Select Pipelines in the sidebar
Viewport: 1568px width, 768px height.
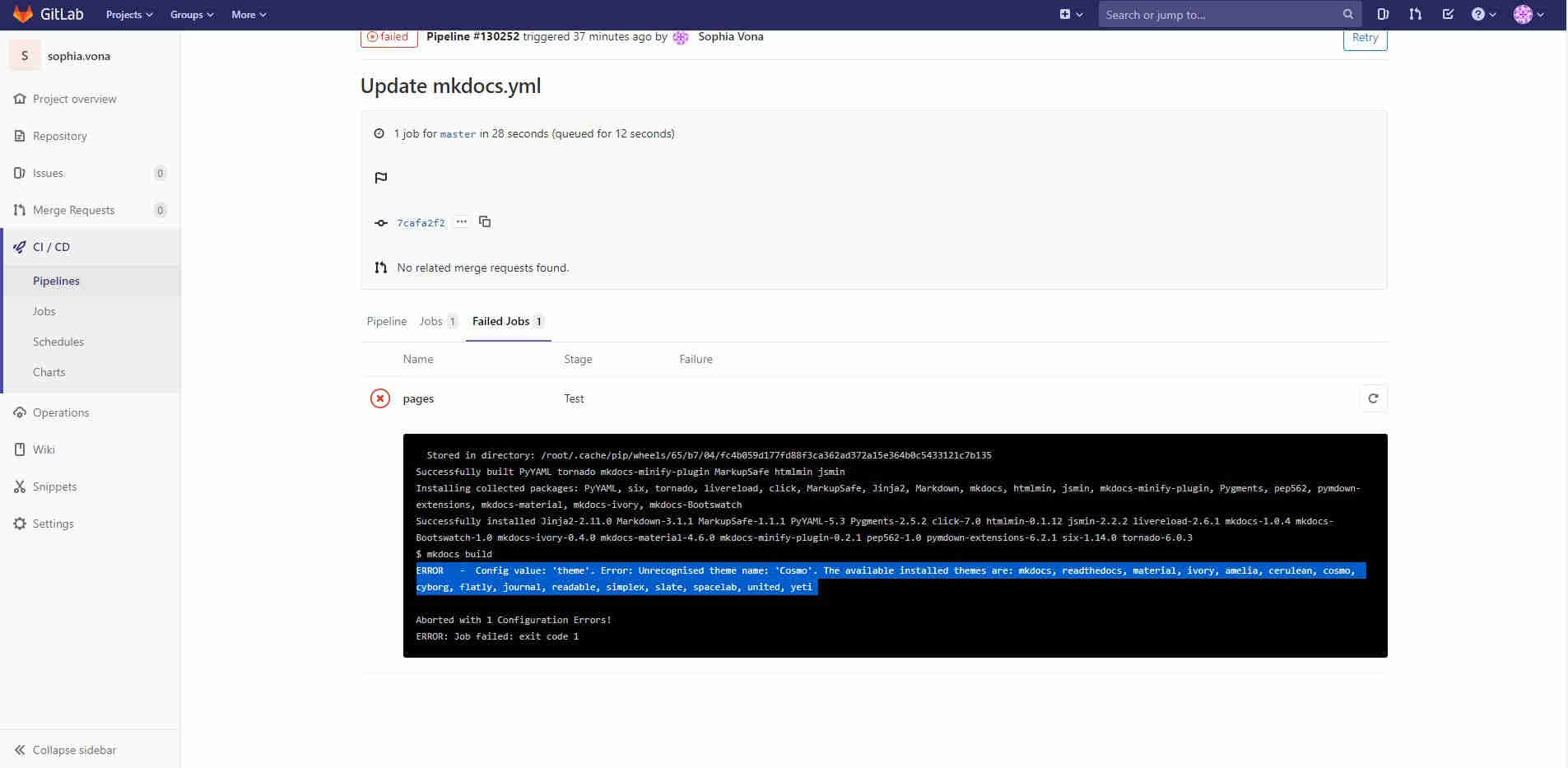56,281
